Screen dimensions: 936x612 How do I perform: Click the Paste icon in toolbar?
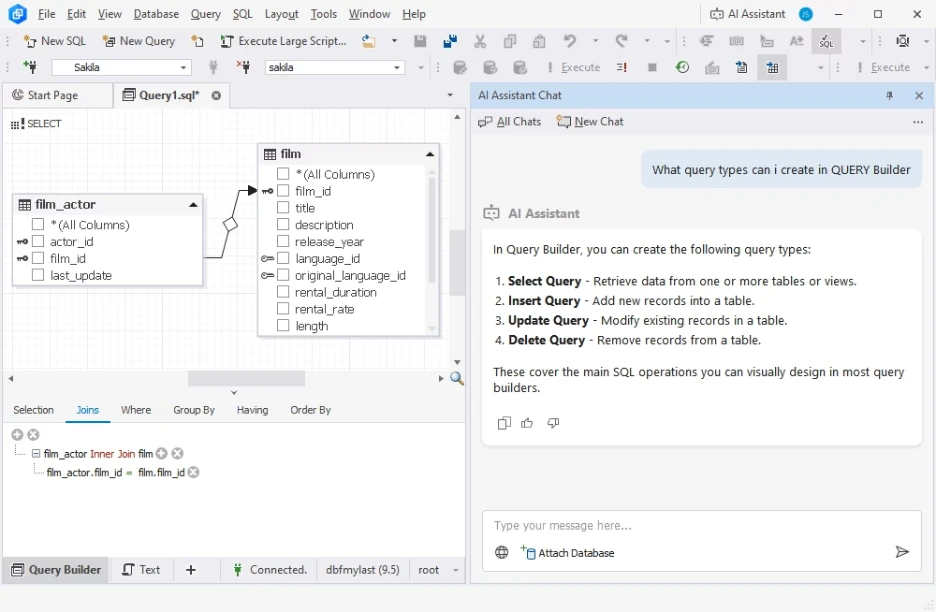[539, 41]
